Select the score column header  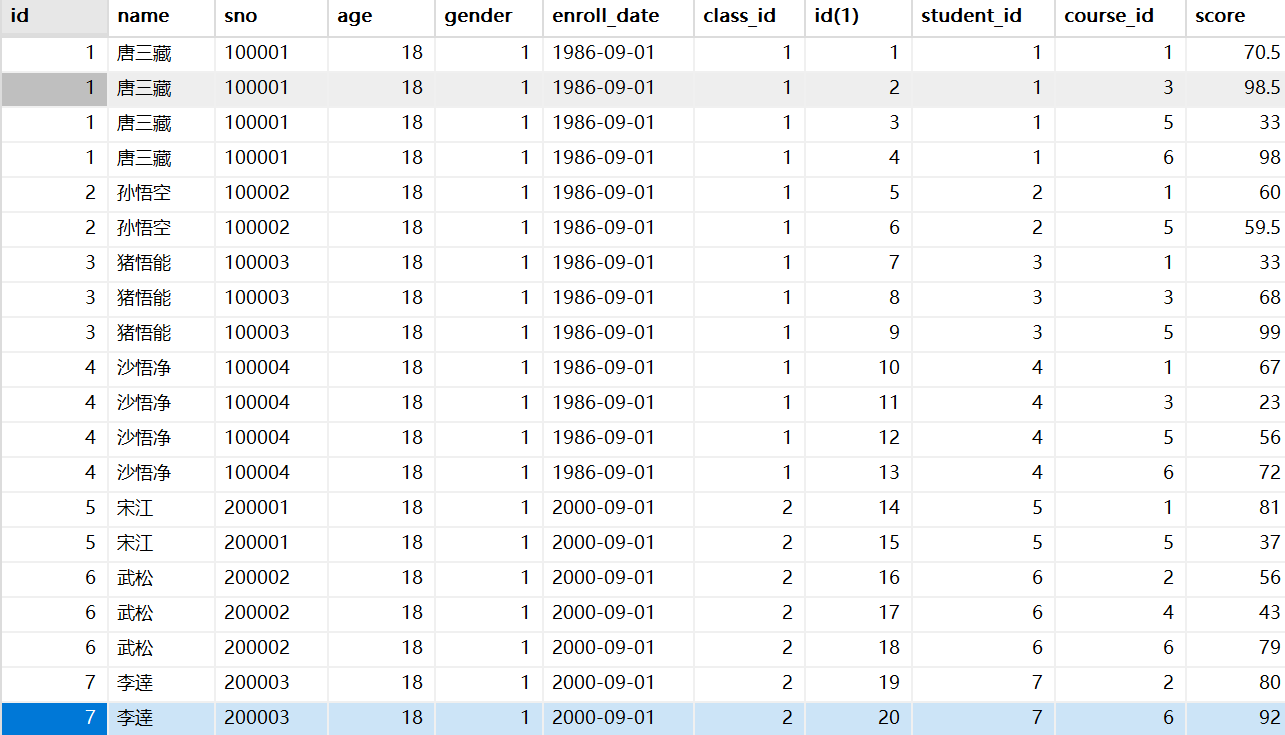coord(1235,16)
